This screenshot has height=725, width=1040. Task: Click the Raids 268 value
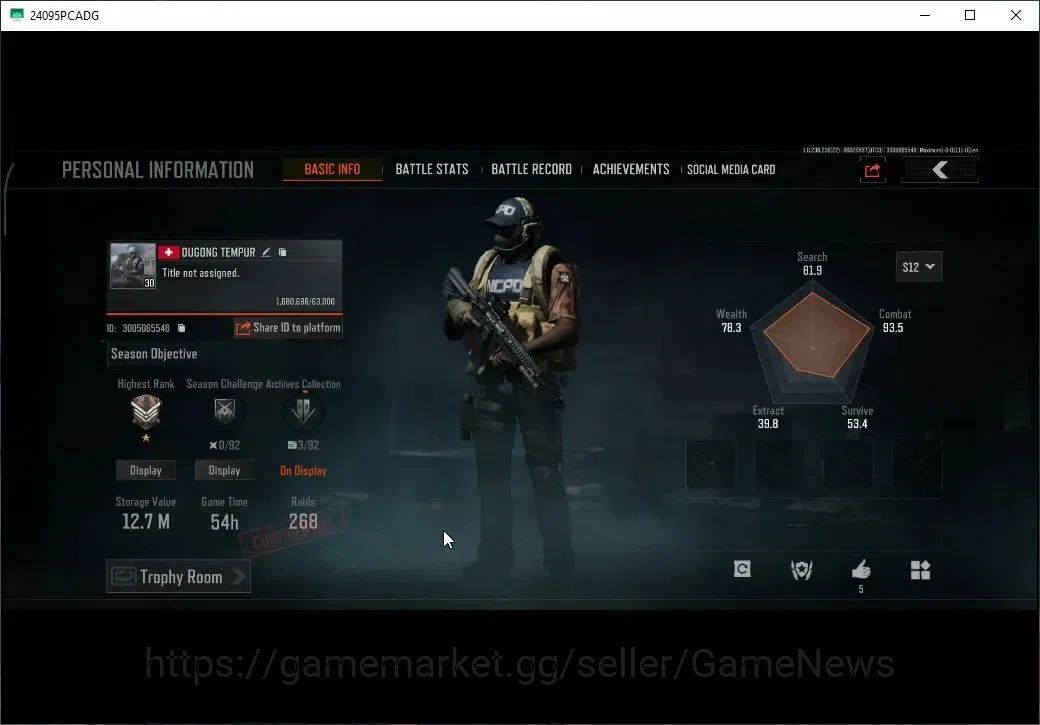(303, 522)
